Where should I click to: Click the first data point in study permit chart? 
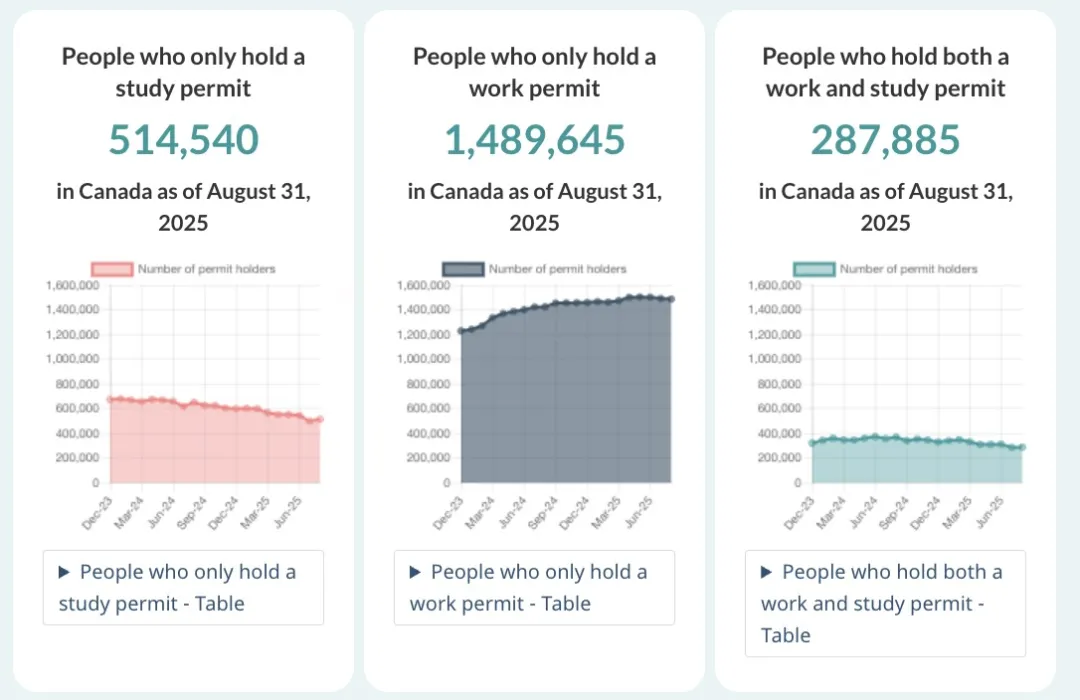point(110,400)
